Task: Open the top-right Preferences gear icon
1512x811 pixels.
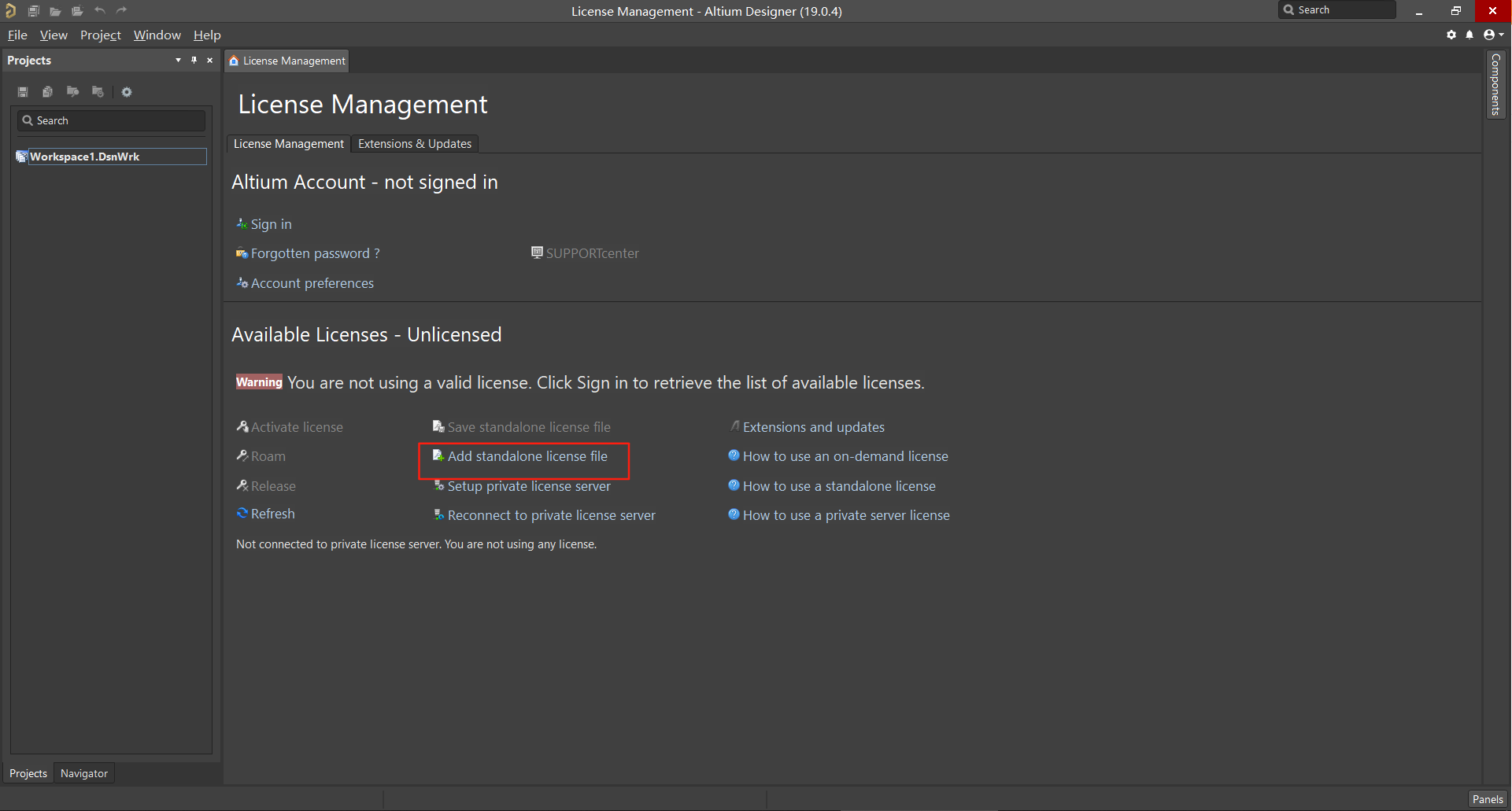Action: pos(1451,35)
